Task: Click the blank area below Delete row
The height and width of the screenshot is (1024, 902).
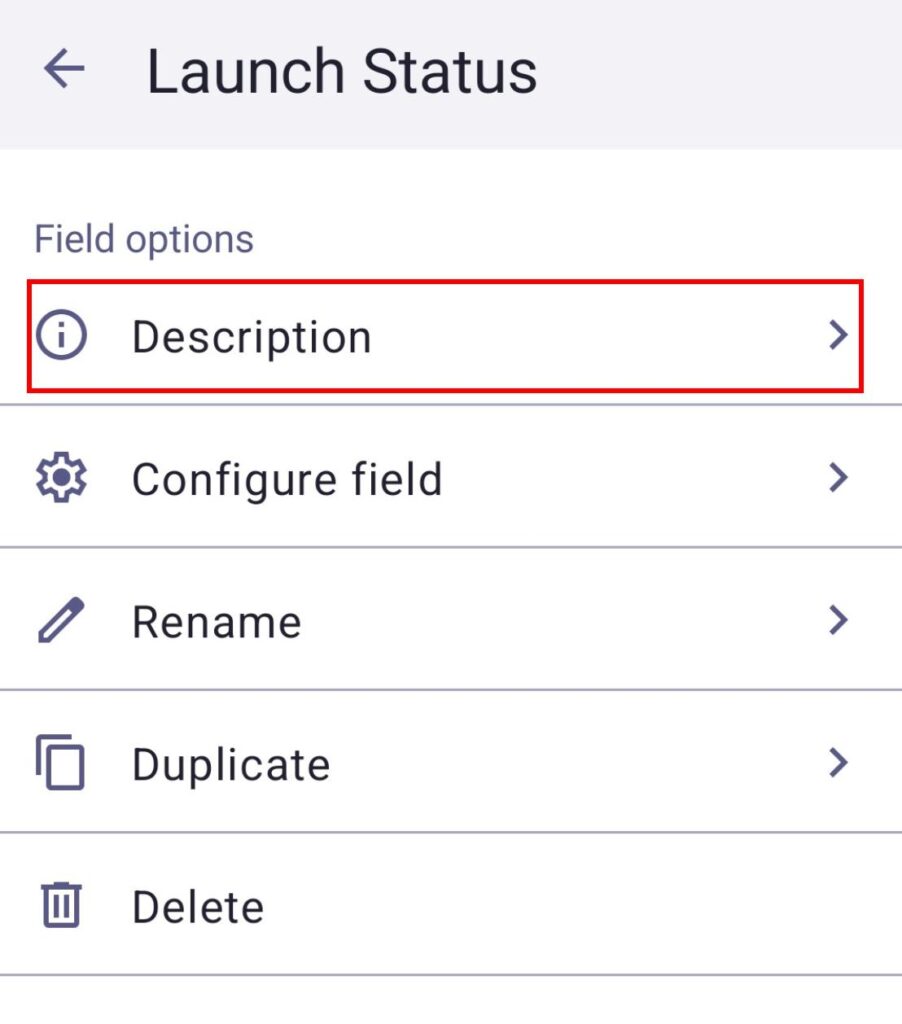Action: coord(450,1000)
